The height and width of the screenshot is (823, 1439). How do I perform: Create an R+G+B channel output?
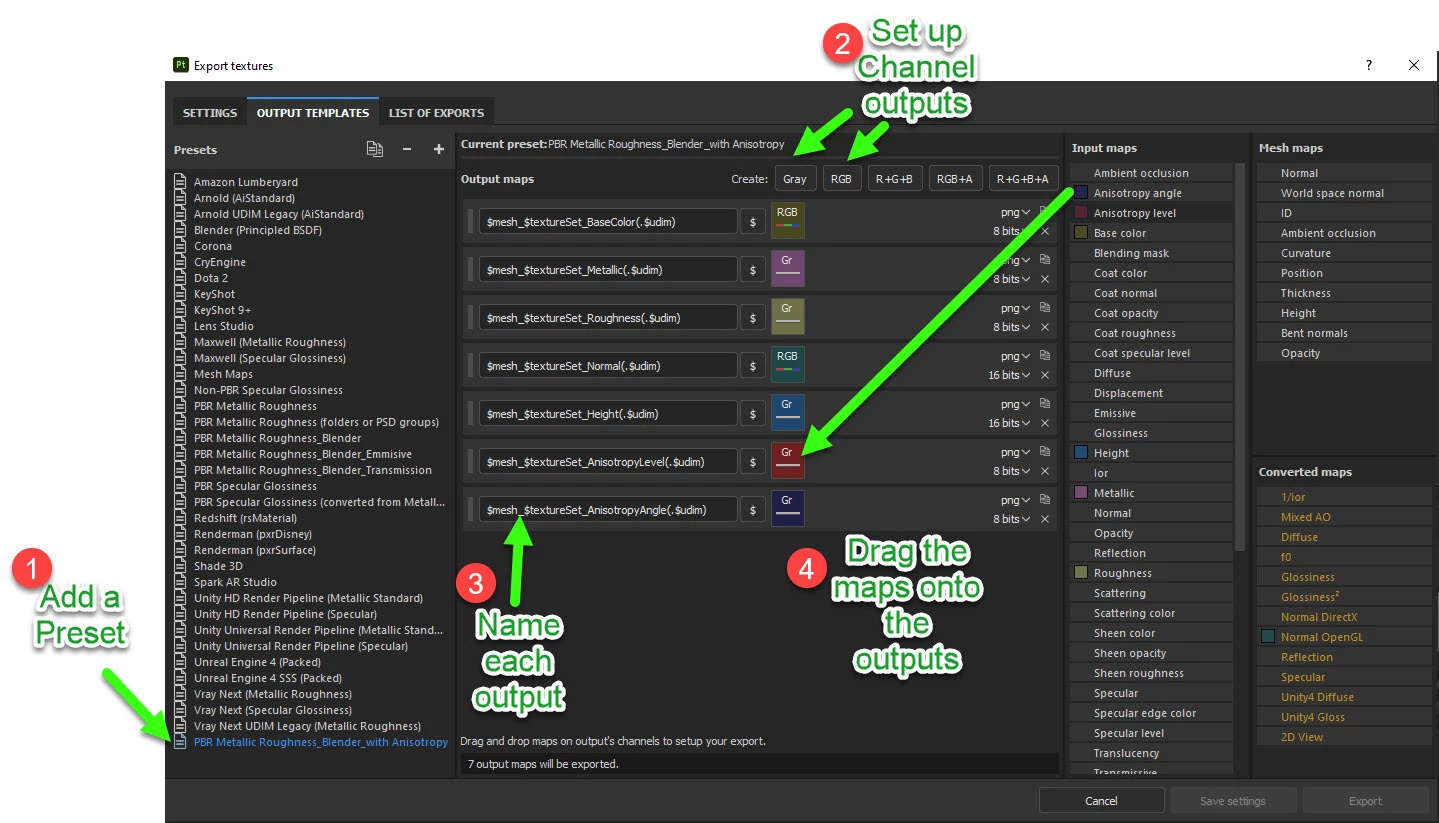point(894,179)
